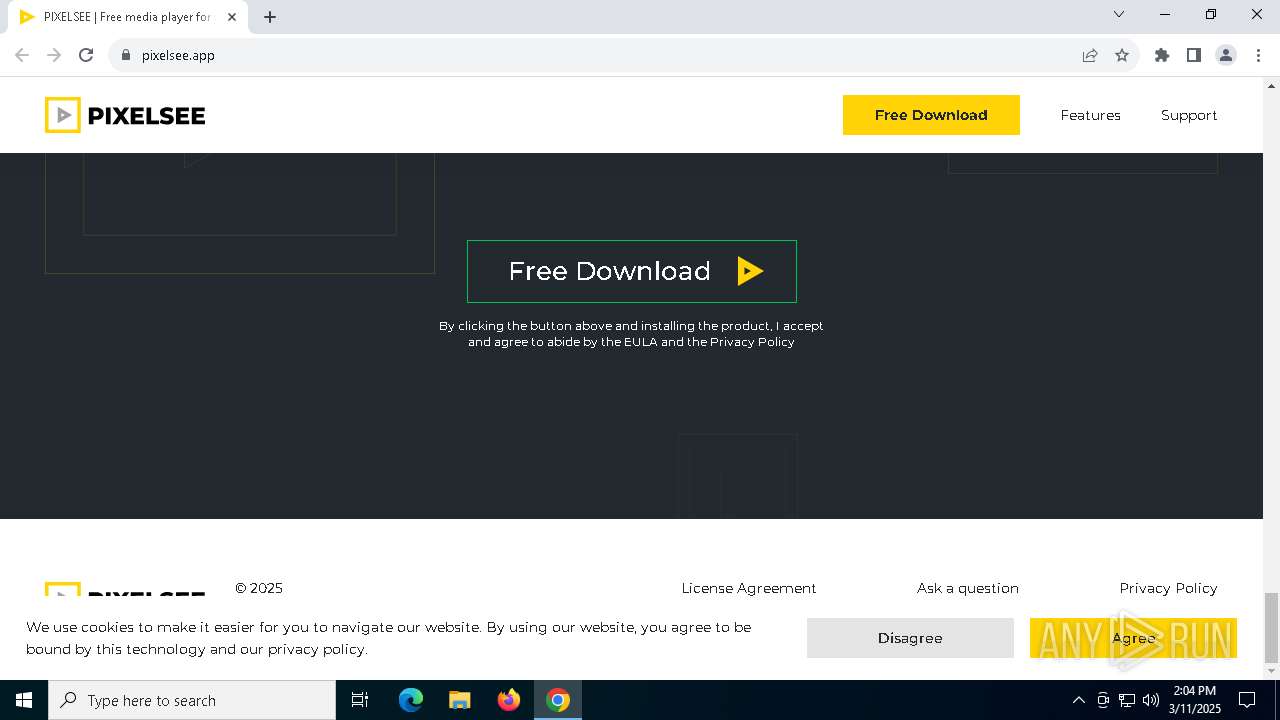Image resolution: width=1280 pixels, height=720 pixels.
Task: Expand the system tray hidden icons chevron
Action: (x=1078, y=700)
